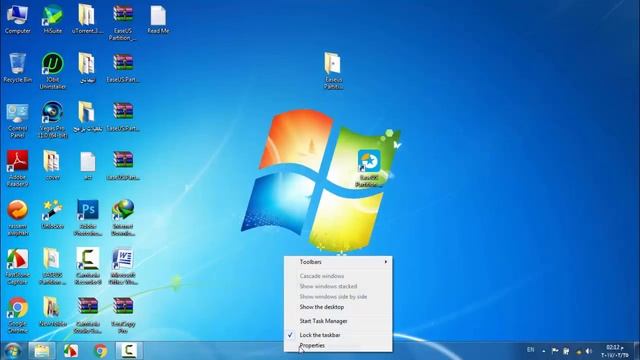This screenshot has height=360, width=640.
Task: Switch to FastStone Capture on the taskbar
Action: [71, 351]
